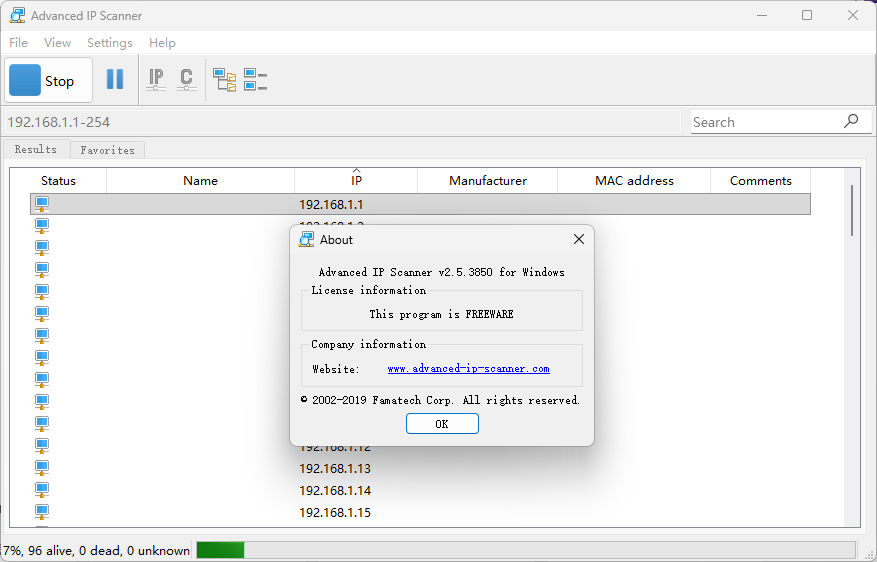Click the C subnet class toolbar icon

point(186,79)
